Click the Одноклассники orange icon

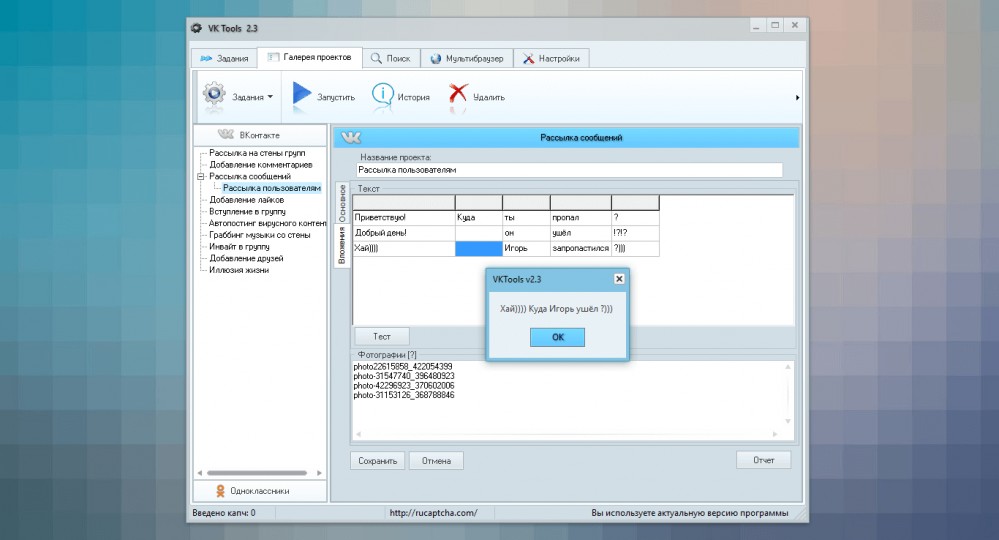pyautogui.click(x=220, y=491)
